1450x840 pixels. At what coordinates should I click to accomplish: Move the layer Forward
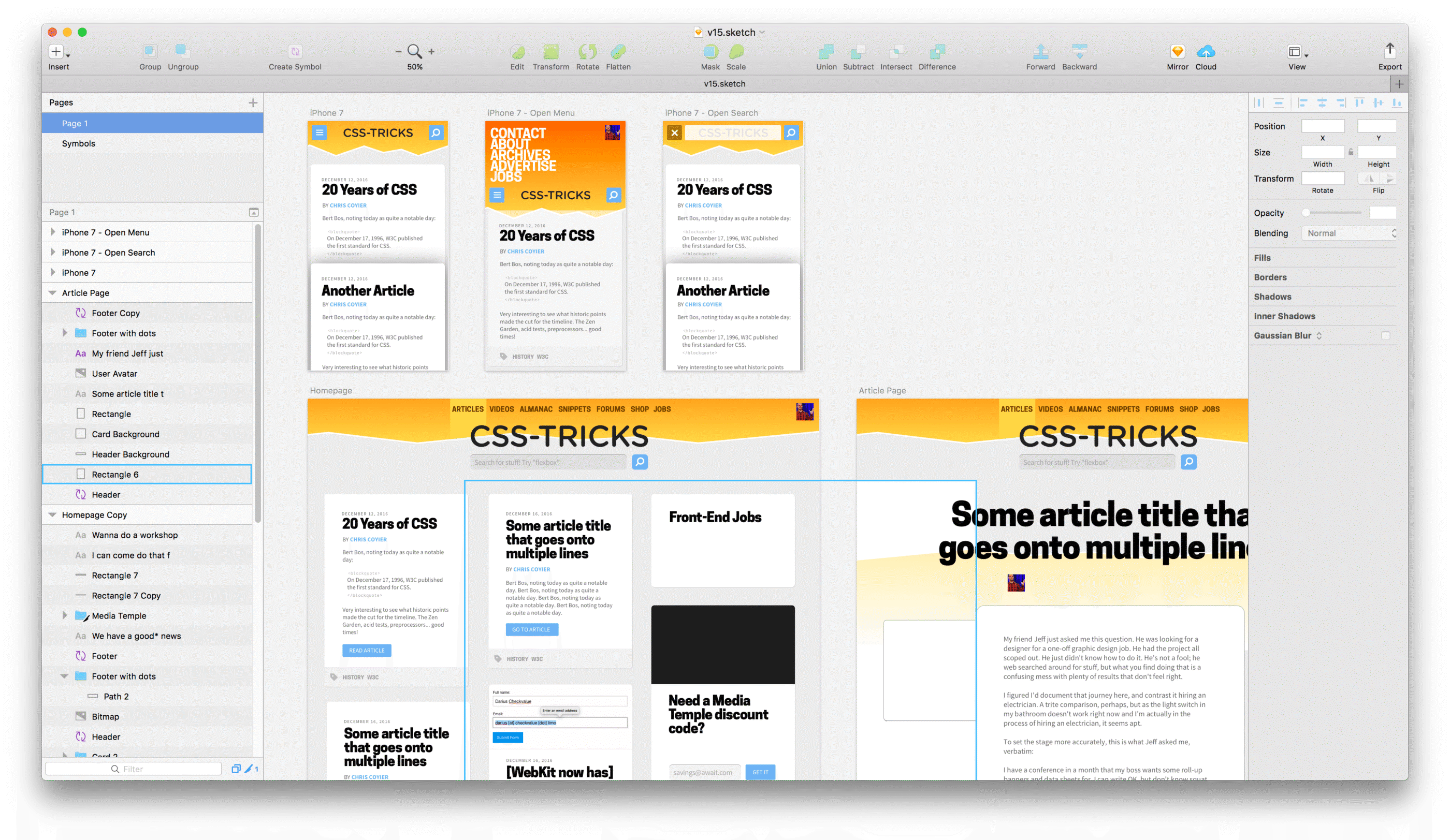pyautogui.click(x=1040, y=52)
